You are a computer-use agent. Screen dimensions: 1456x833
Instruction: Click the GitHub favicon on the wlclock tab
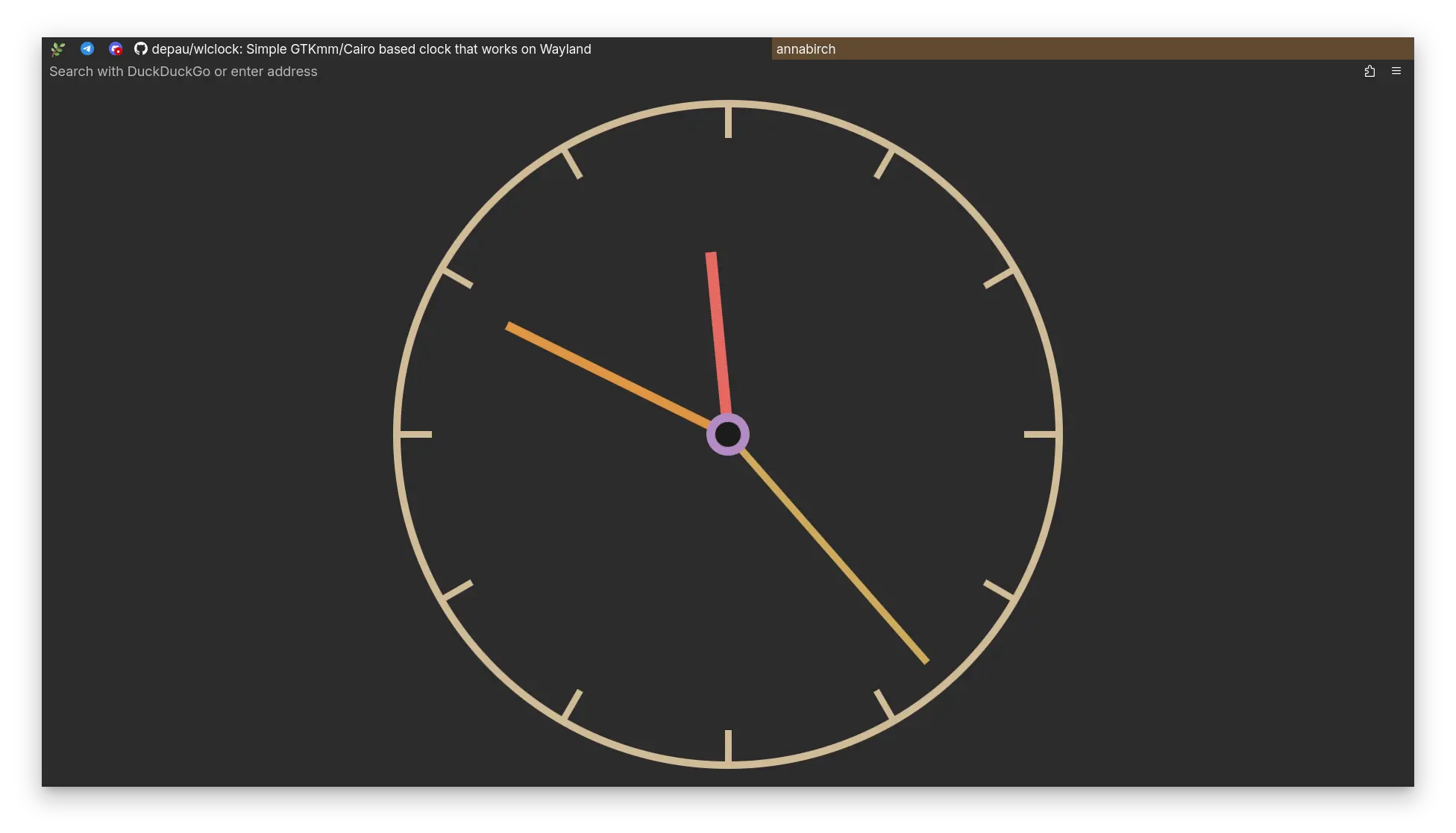click(x=140, y=49)
